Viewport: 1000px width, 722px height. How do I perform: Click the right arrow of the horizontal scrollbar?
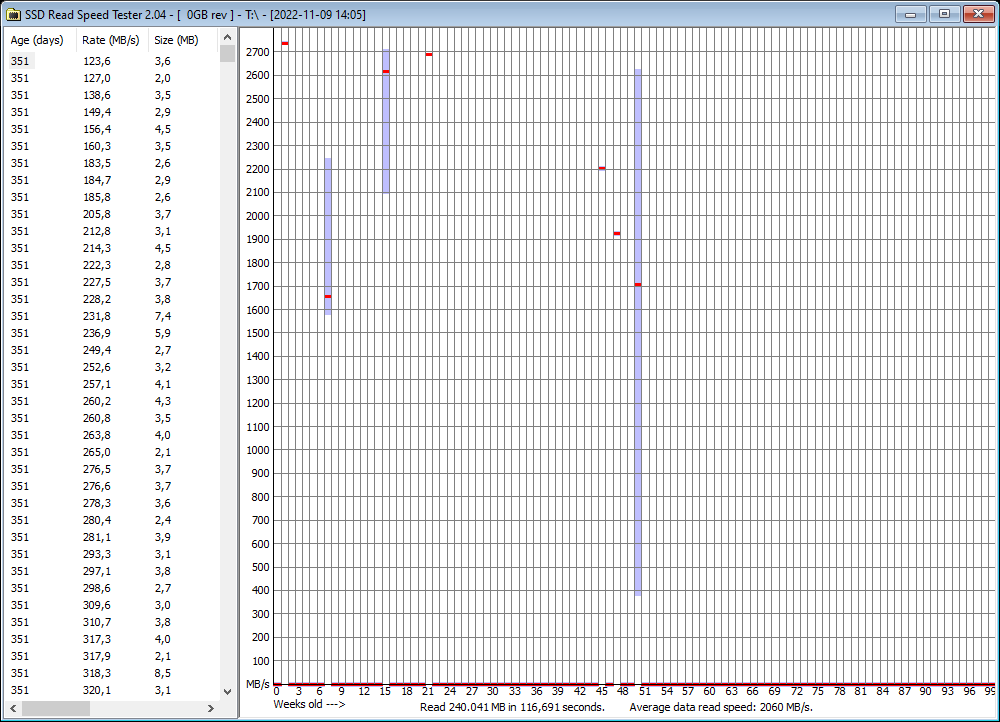tap(211, 710)
